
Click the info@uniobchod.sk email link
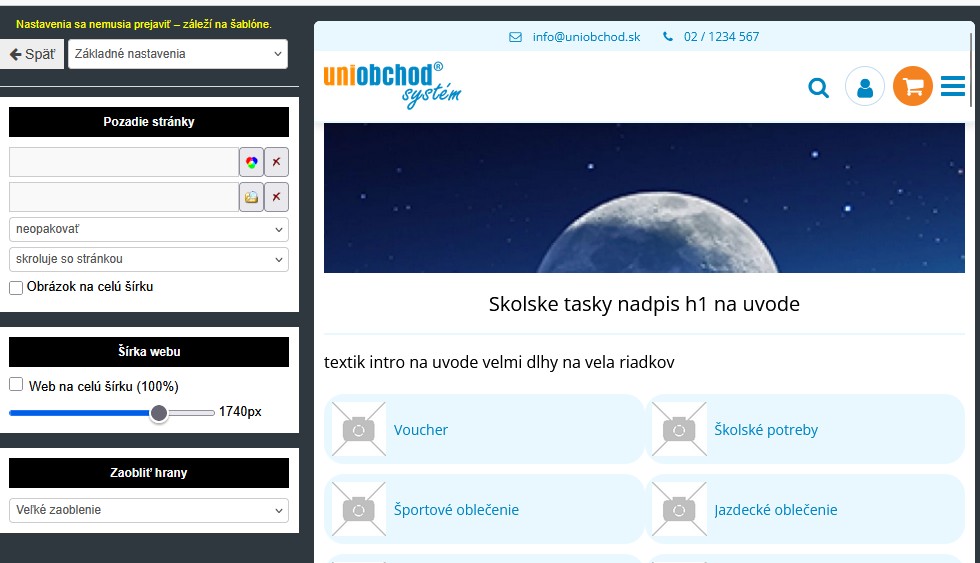pyautogui.click(x=586, y=37)
